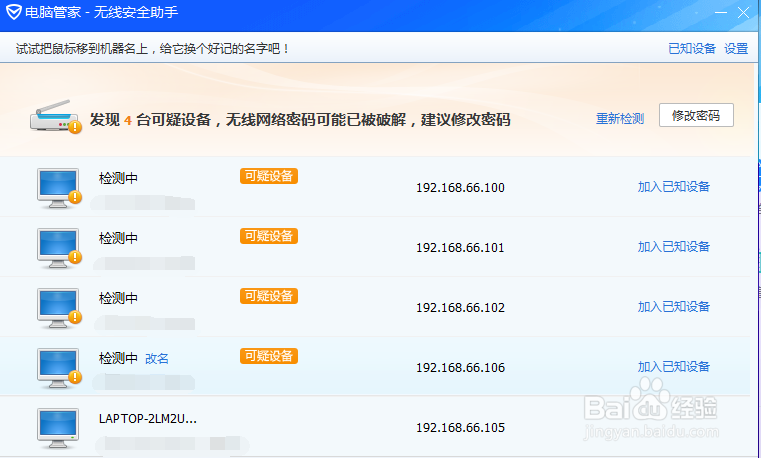Click 改名 rename link for 192.168.66.106

pyautogui.click(x=157, y=359)
